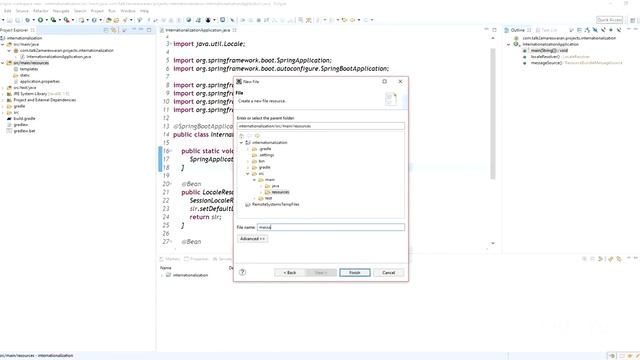
Task: Click the back arrow in folder toolbar
Action: point(249,136)
